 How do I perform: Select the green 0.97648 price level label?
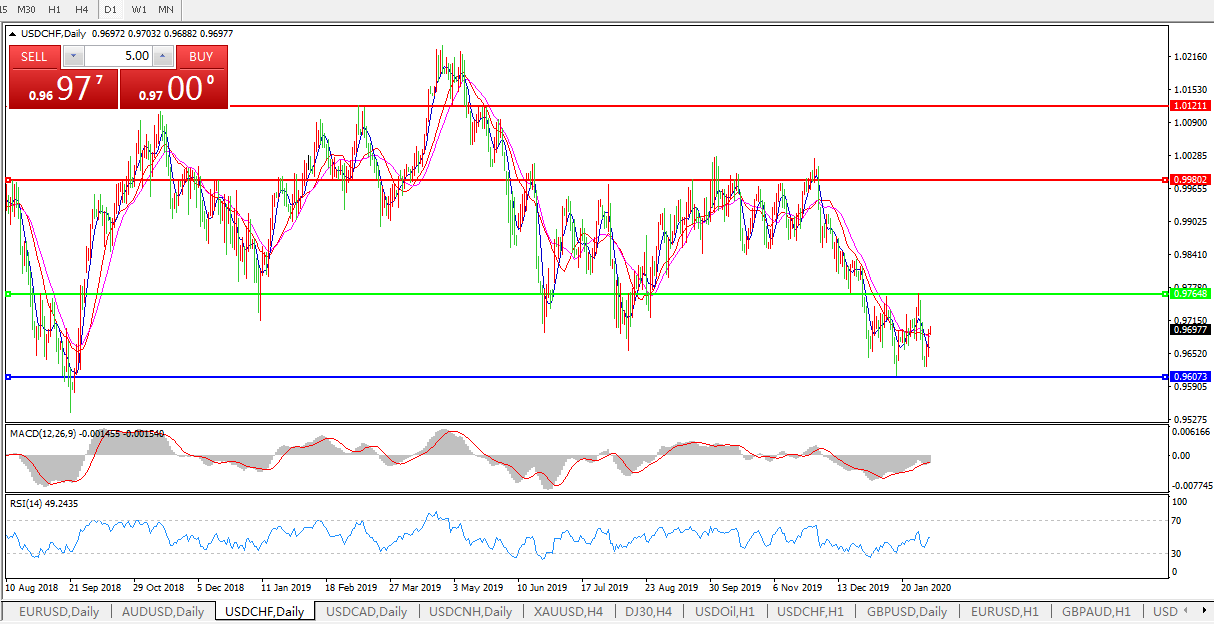[x=1190, y=294]
